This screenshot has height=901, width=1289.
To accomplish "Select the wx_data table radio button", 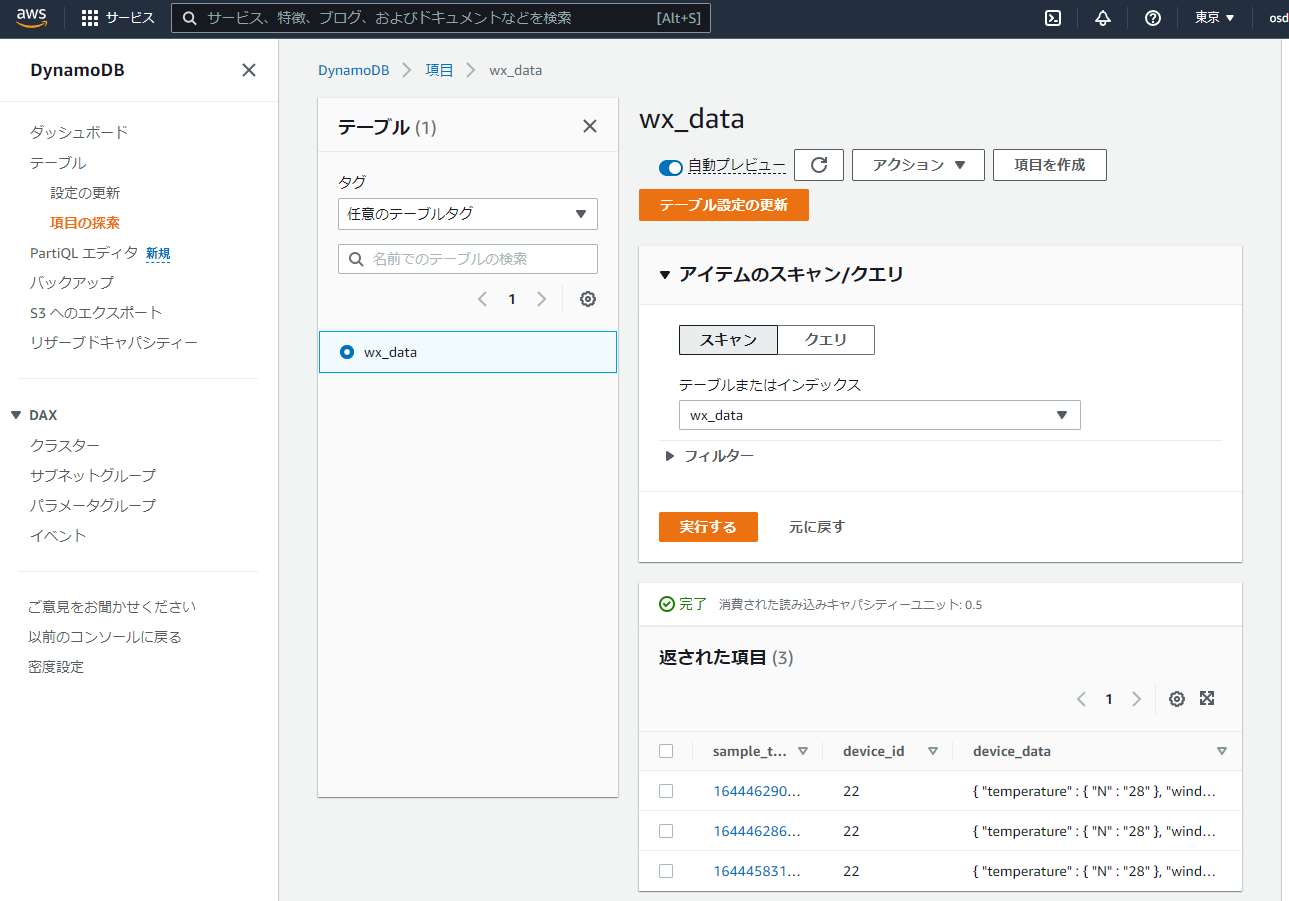I will click(x=347, y=352).
